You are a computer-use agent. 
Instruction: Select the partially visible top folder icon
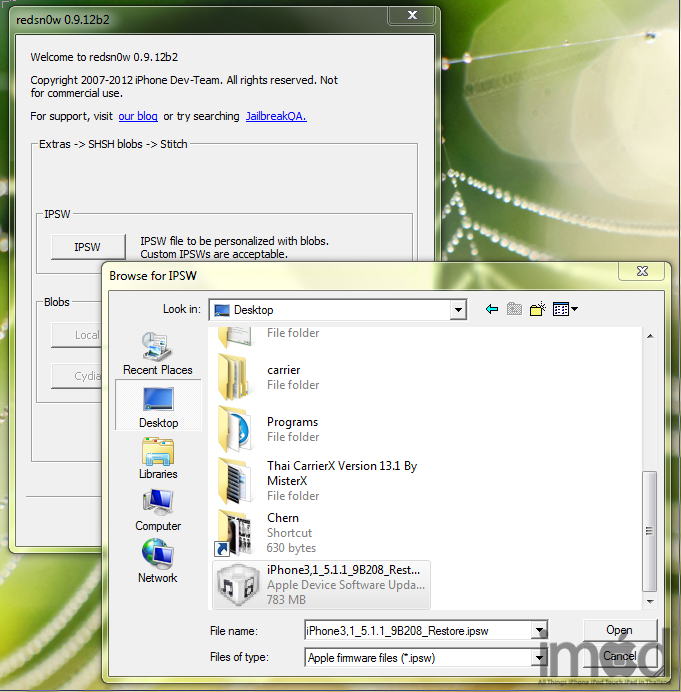coord(235,337)
